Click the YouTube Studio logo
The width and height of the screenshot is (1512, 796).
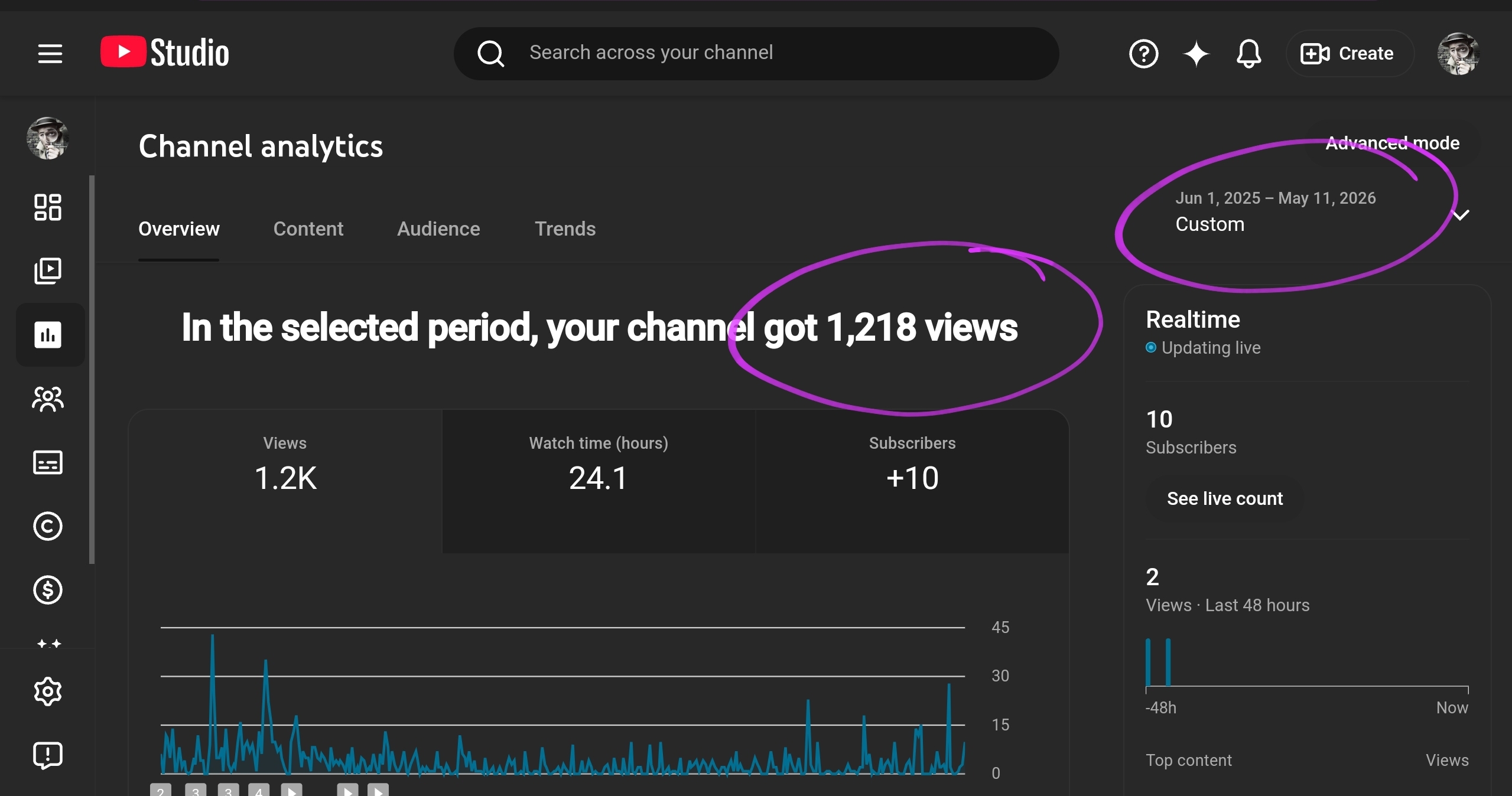165,53
